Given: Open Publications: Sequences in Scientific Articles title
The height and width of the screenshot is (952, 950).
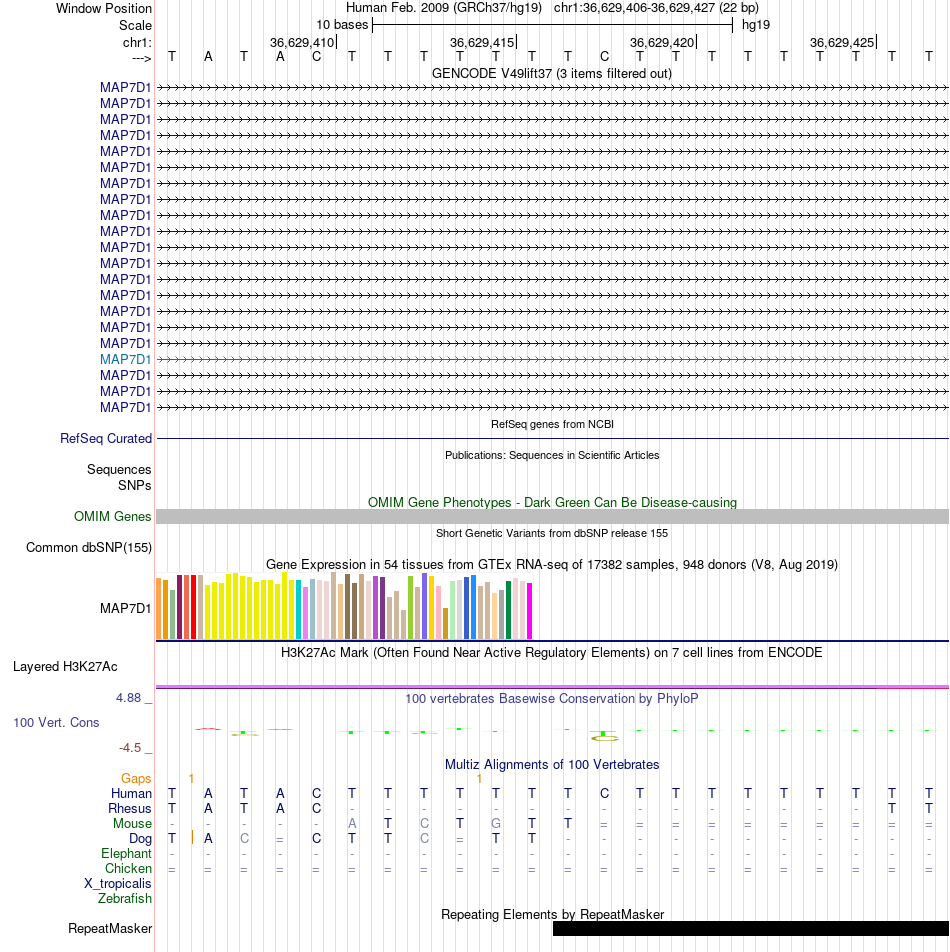Looking at the screenshot, I should click(x=552, y=455).
